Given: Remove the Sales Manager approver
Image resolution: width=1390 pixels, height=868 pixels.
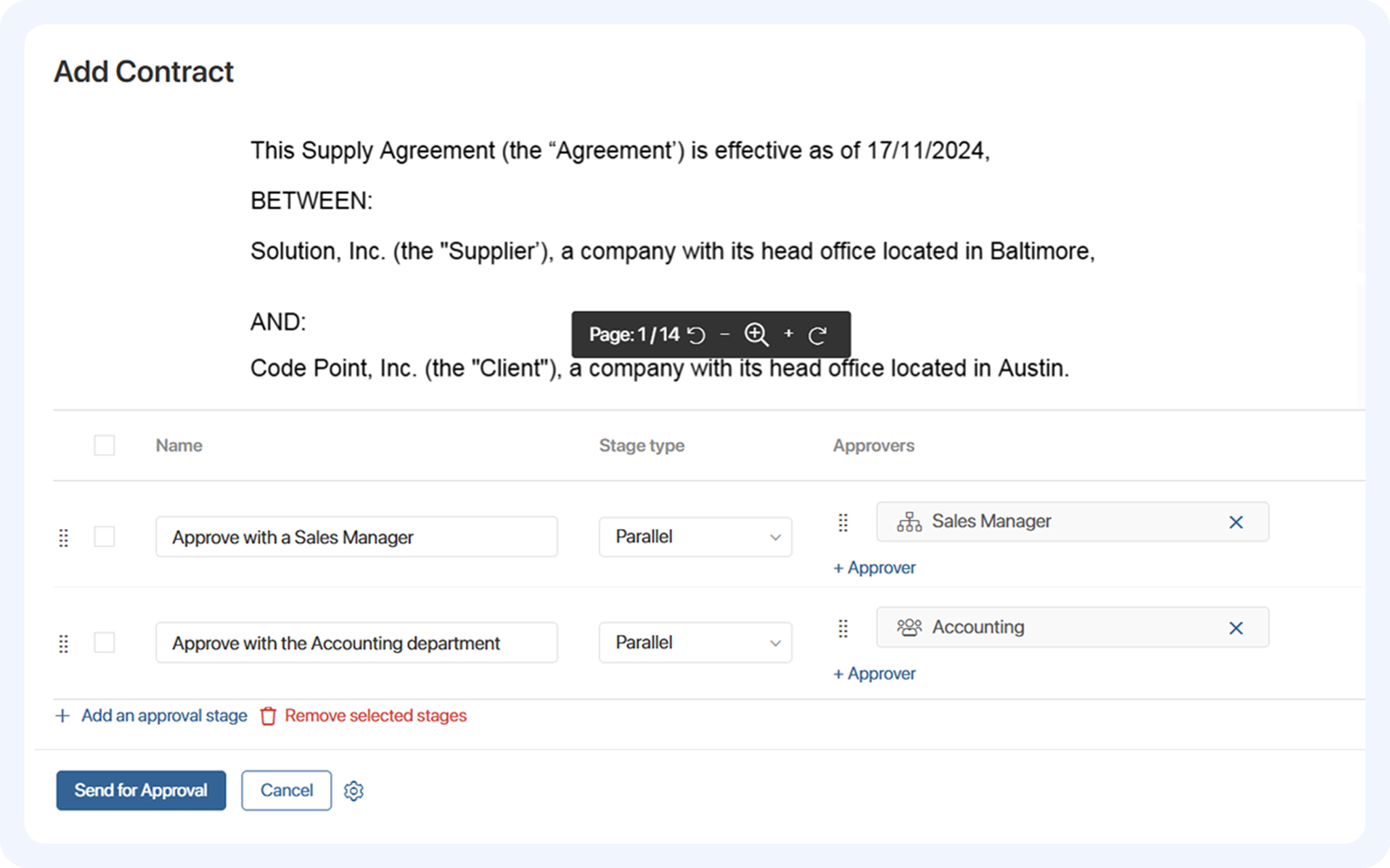Looking at the screenshot, I should click(1235, 522).
